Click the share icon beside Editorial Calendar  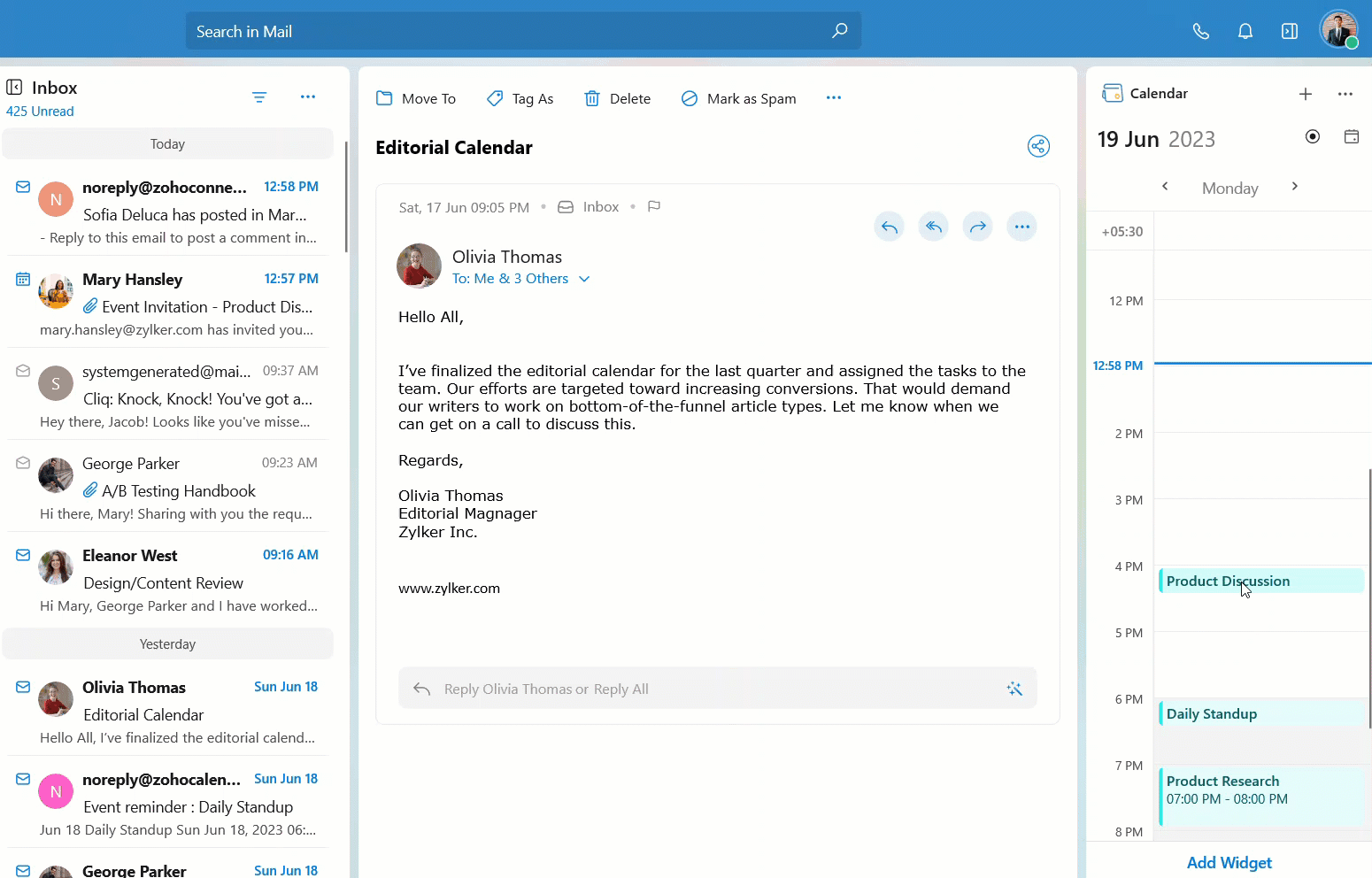coord(1038,146)
